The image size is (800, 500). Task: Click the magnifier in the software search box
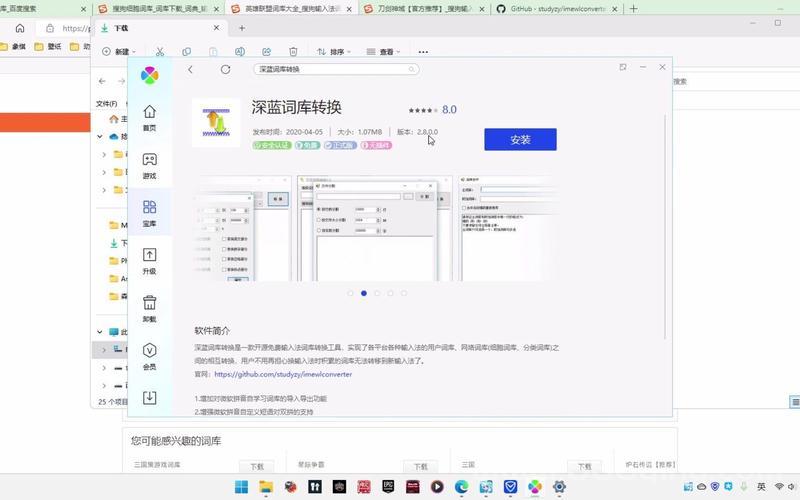411,69
